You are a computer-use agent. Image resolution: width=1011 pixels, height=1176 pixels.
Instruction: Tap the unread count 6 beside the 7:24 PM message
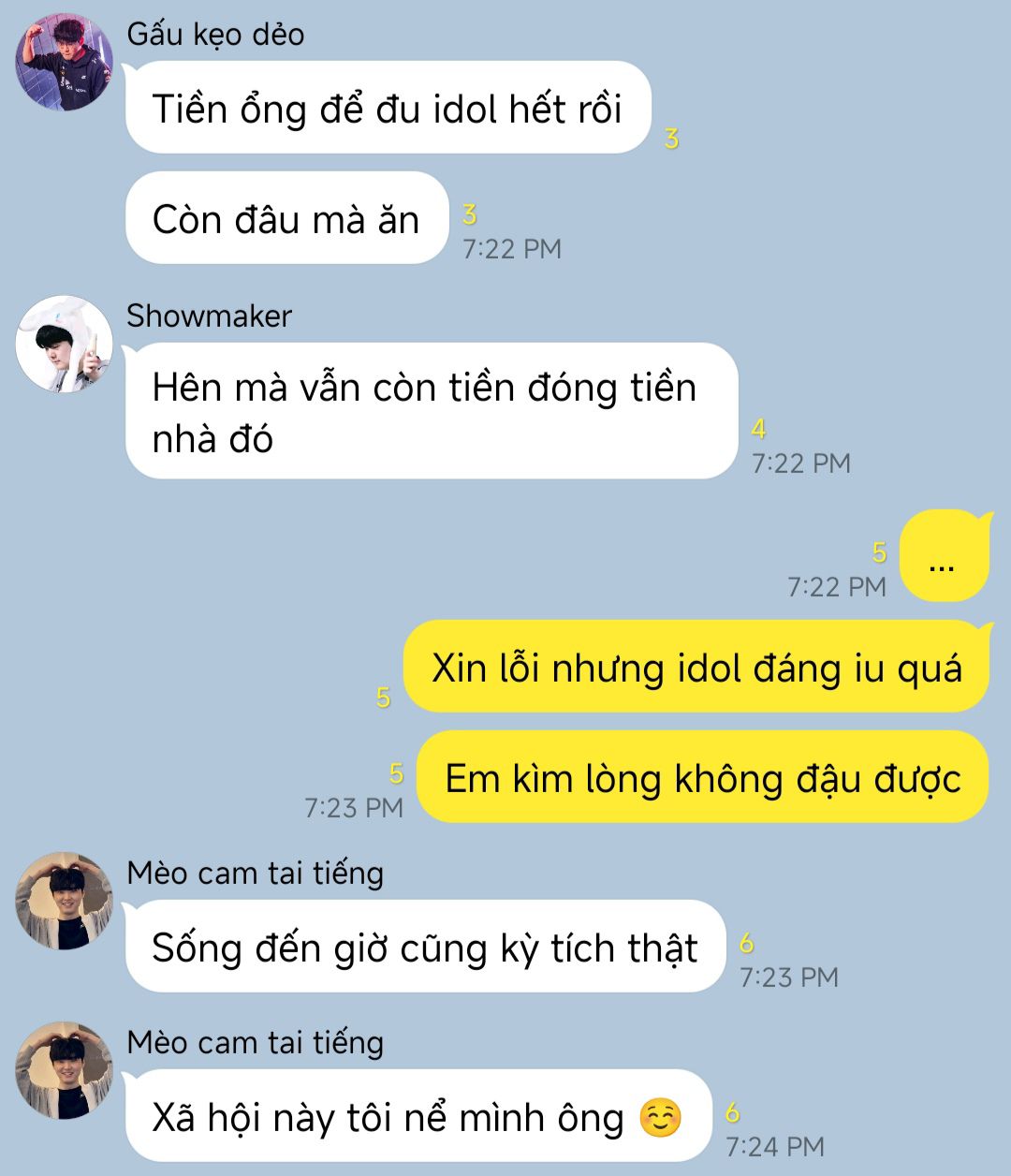click(733, 1113)
